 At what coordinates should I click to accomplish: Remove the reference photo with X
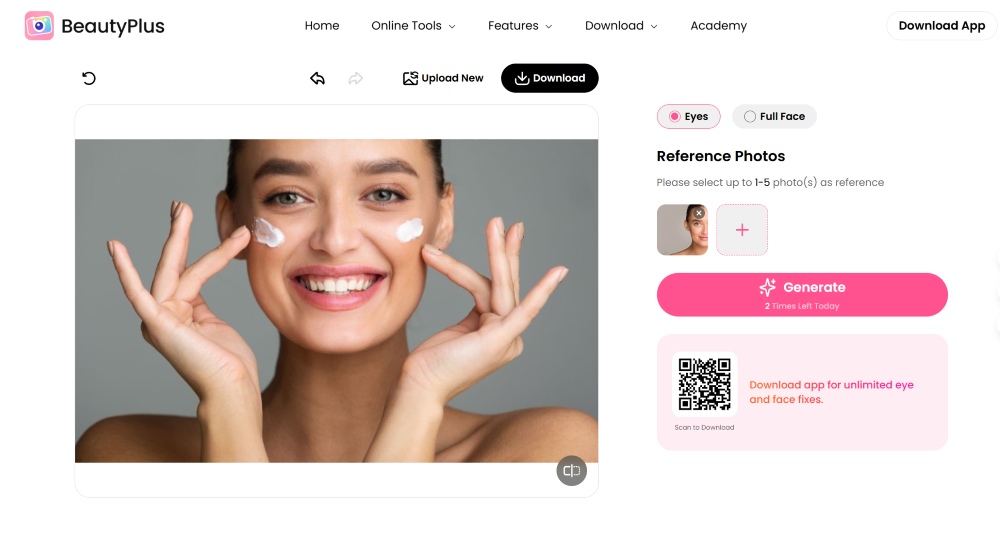(699, 213)
